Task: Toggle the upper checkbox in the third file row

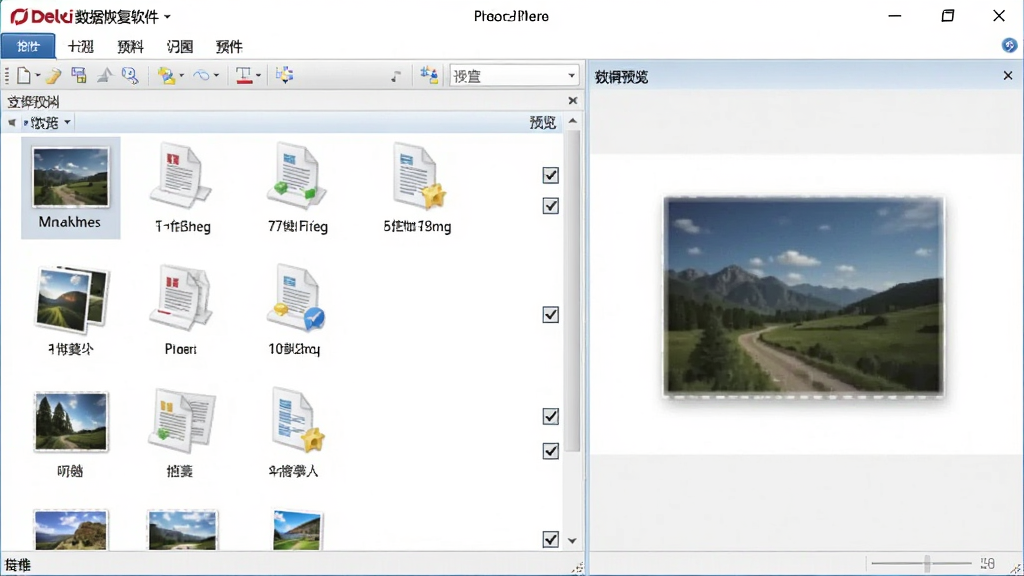Action: point(551,416)
